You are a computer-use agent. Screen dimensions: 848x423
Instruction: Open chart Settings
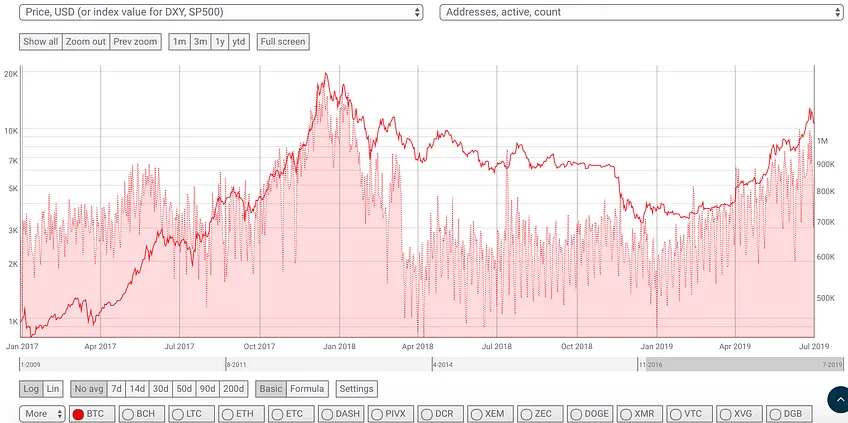[x=356, y=388]
